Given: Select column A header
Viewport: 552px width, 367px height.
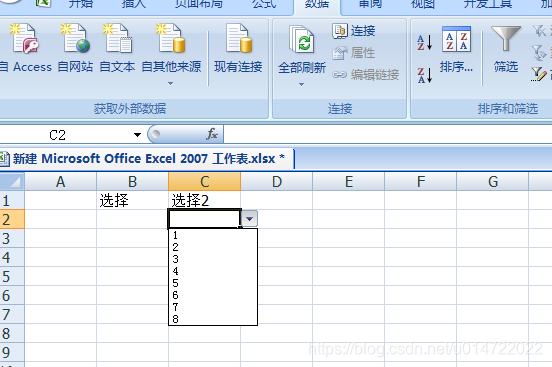Looking at the screenshot, I should pos(61,182).
